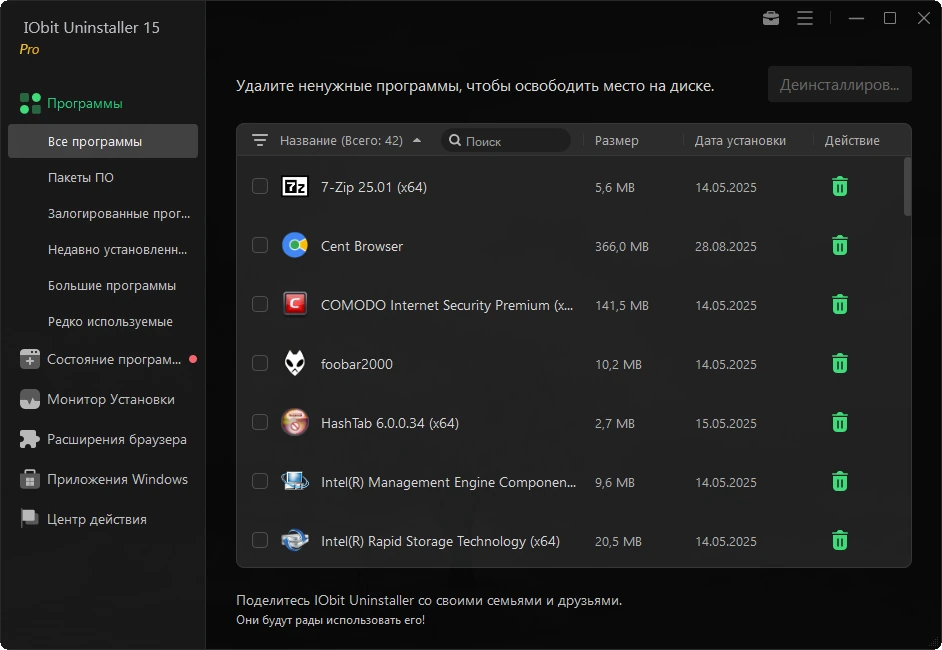The width and height of the screenshot is (942, 650).
Task: Click HashTab 6.0.0.34 (x64) name
Action: pos(390,423)
